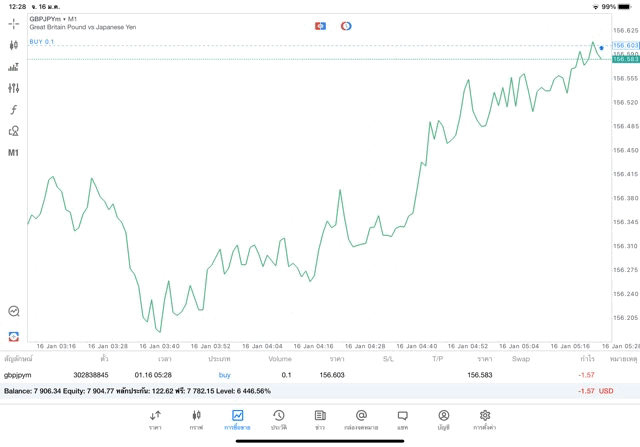Tap the red-blue square icon atop chart

(x=320, y=26)
